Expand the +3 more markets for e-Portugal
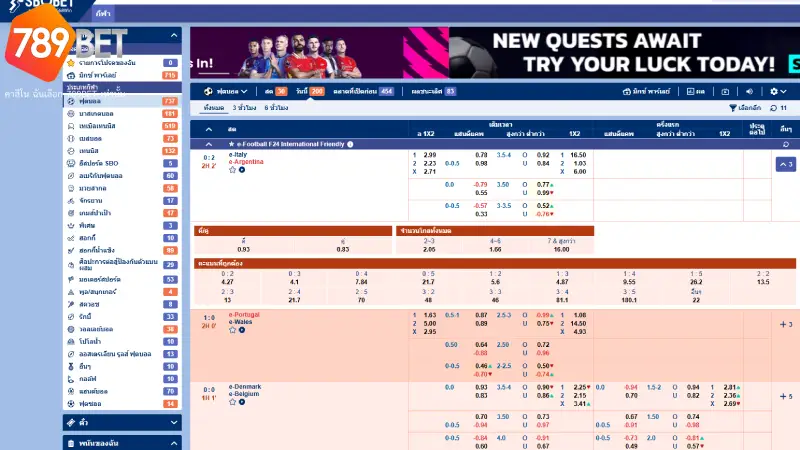 (x=785, y=324)
